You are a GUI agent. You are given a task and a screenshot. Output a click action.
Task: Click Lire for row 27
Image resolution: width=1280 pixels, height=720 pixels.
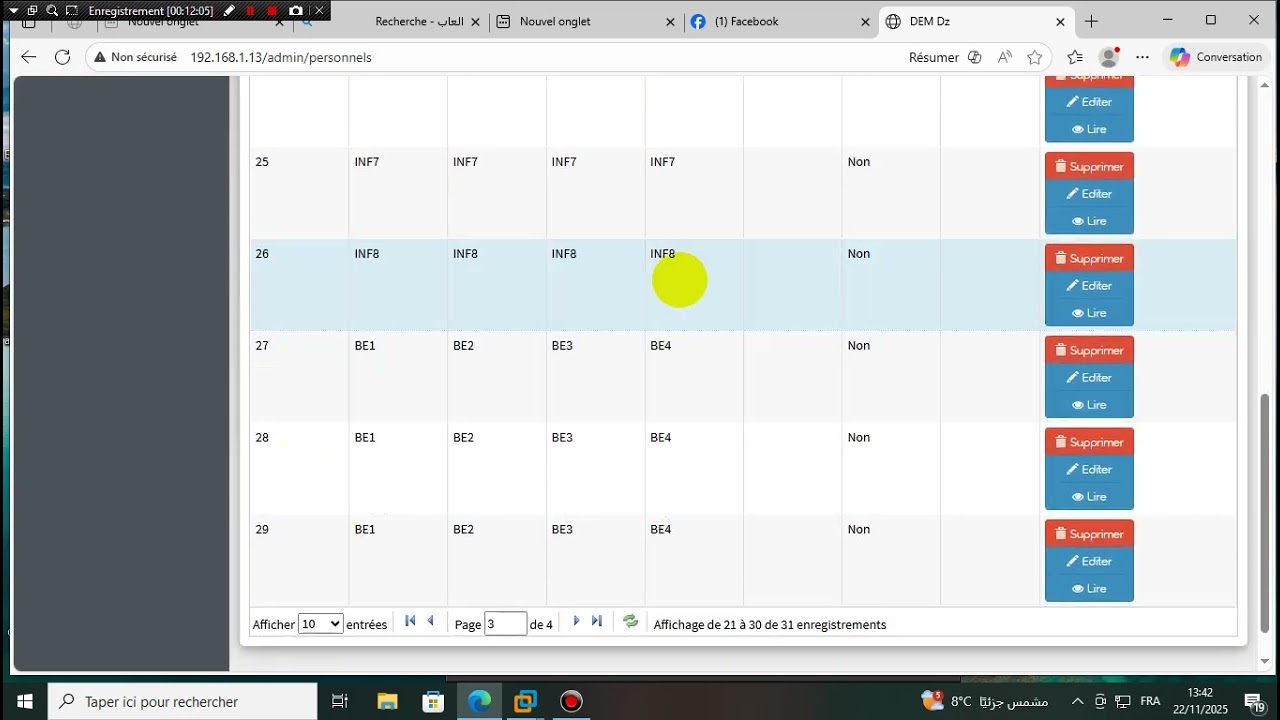(x=1089, y=405)
